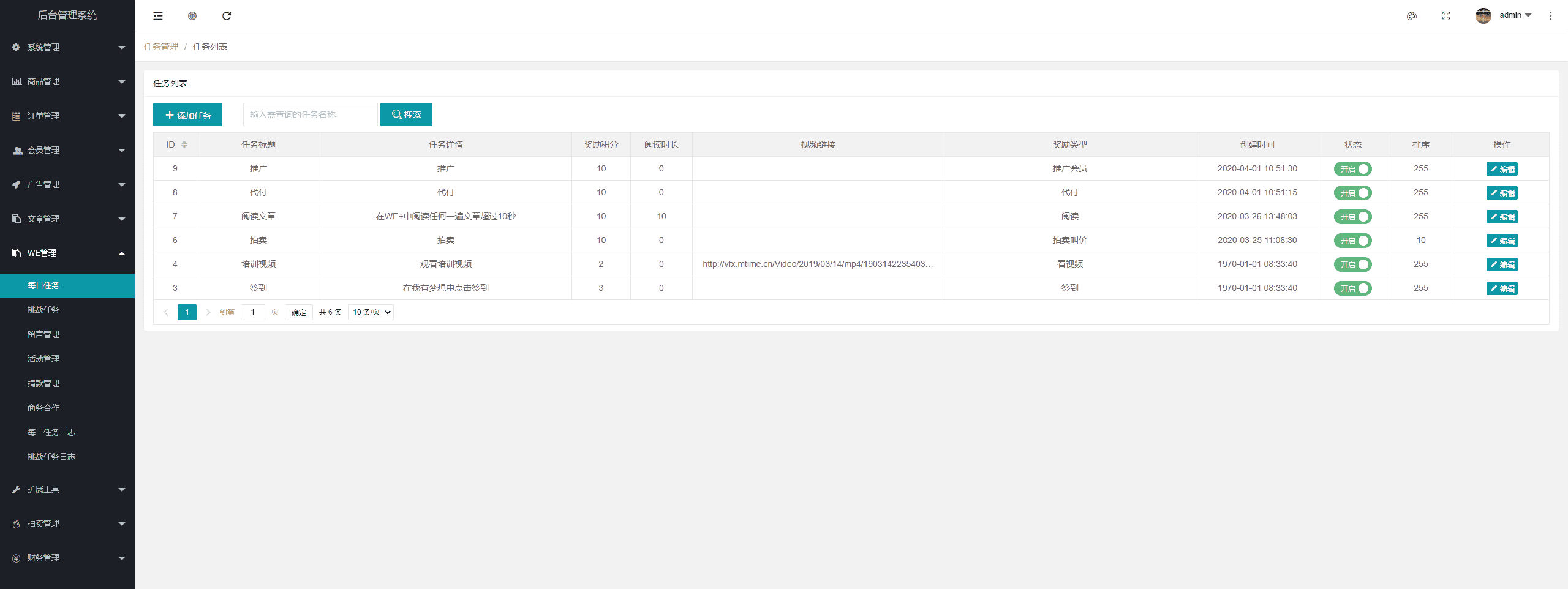1568x589 pixels.
Task: Sort the table by ID column arrows
Action: click(184, 145)
